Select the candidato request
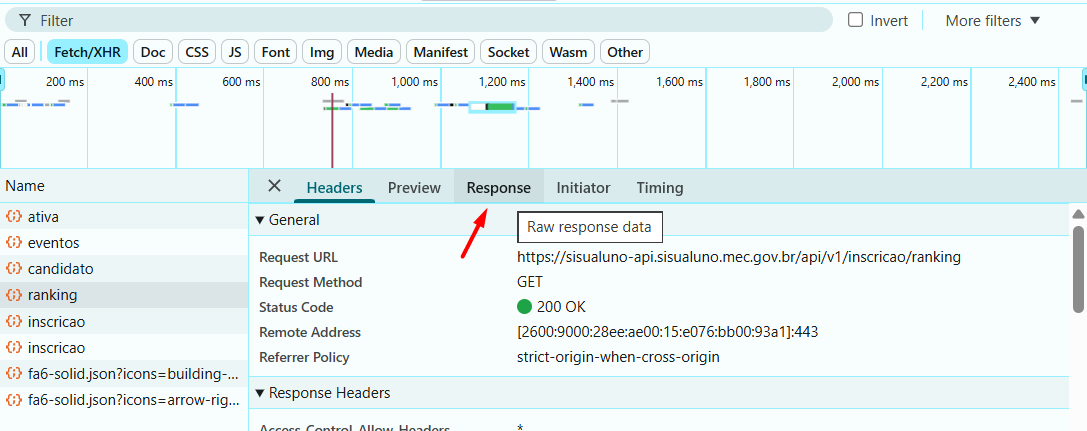The width and height of the screenshot is (1087, 431). coord(124,269)
